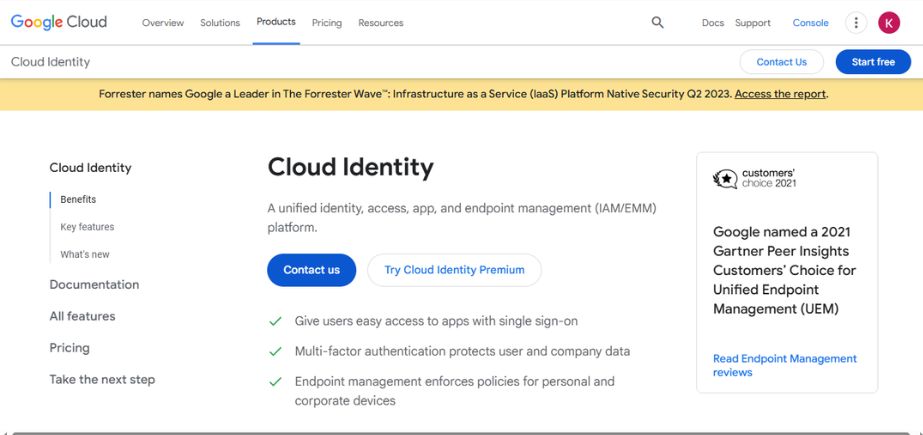
Task: Jump to What's new in sidebar
Action: tap(85, 254)
